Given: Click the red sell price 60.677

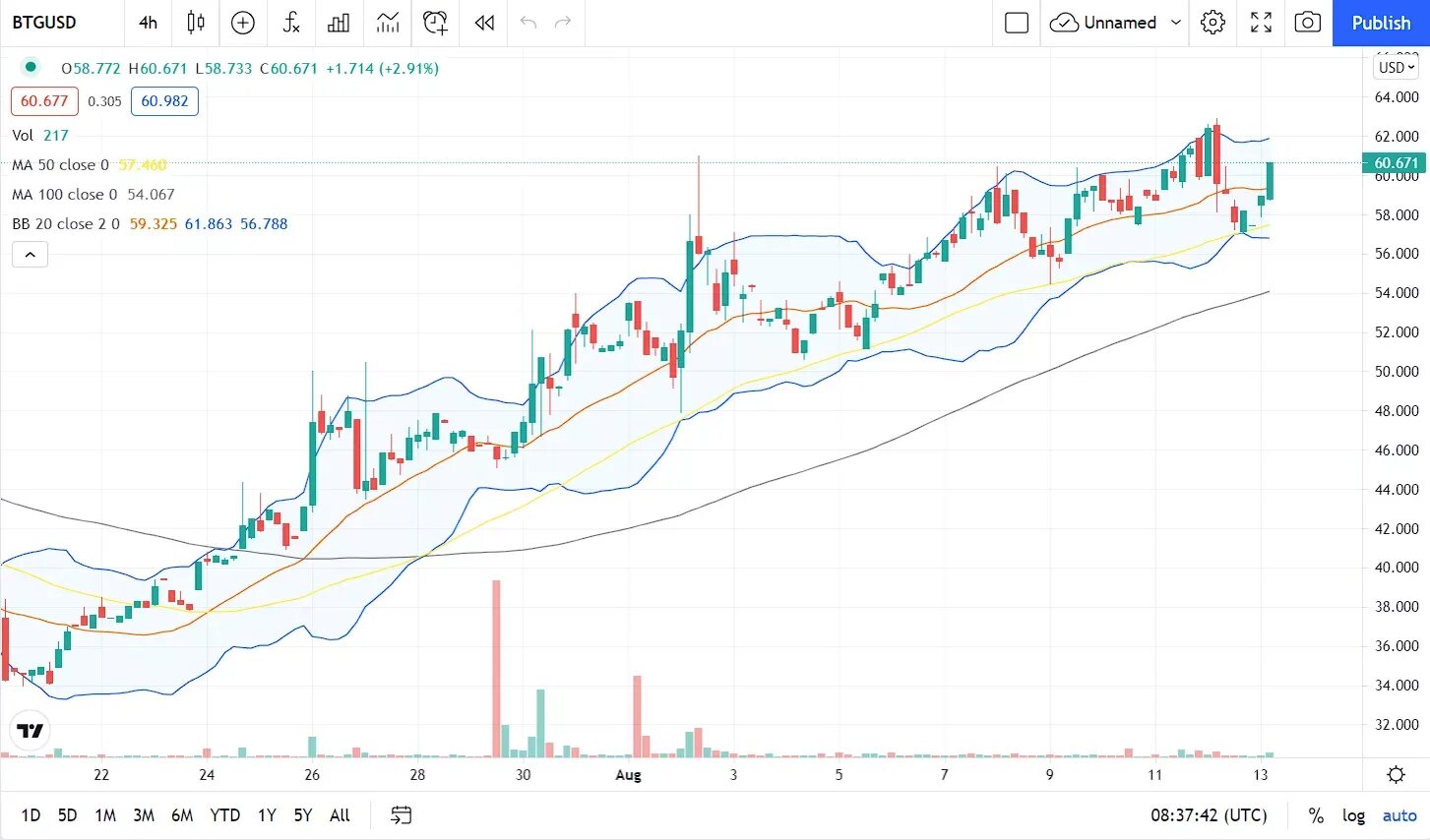Looking at the screenshot, I should pos(44,101).
